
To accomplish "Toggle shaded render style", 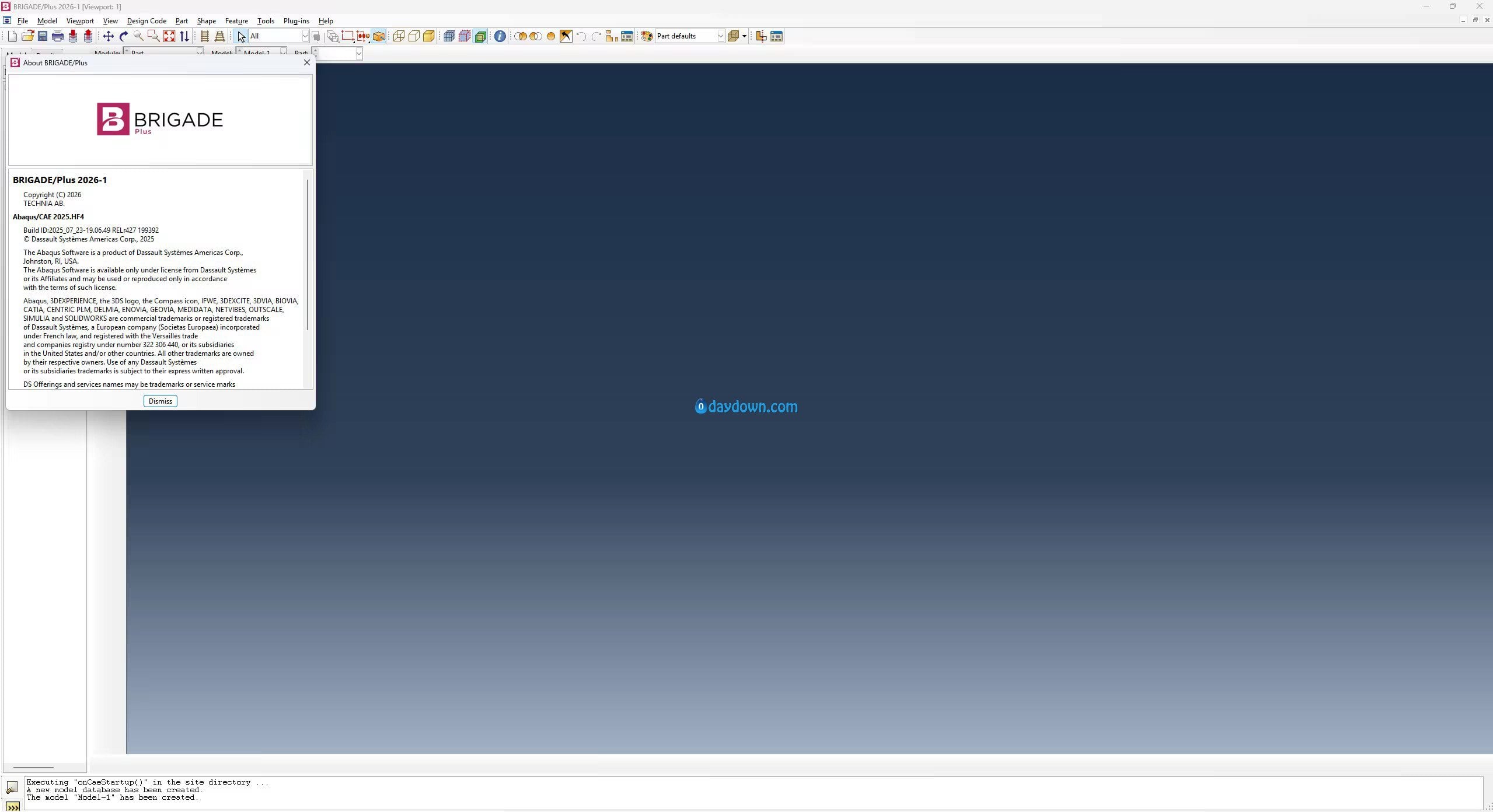I will pos(429,36).
